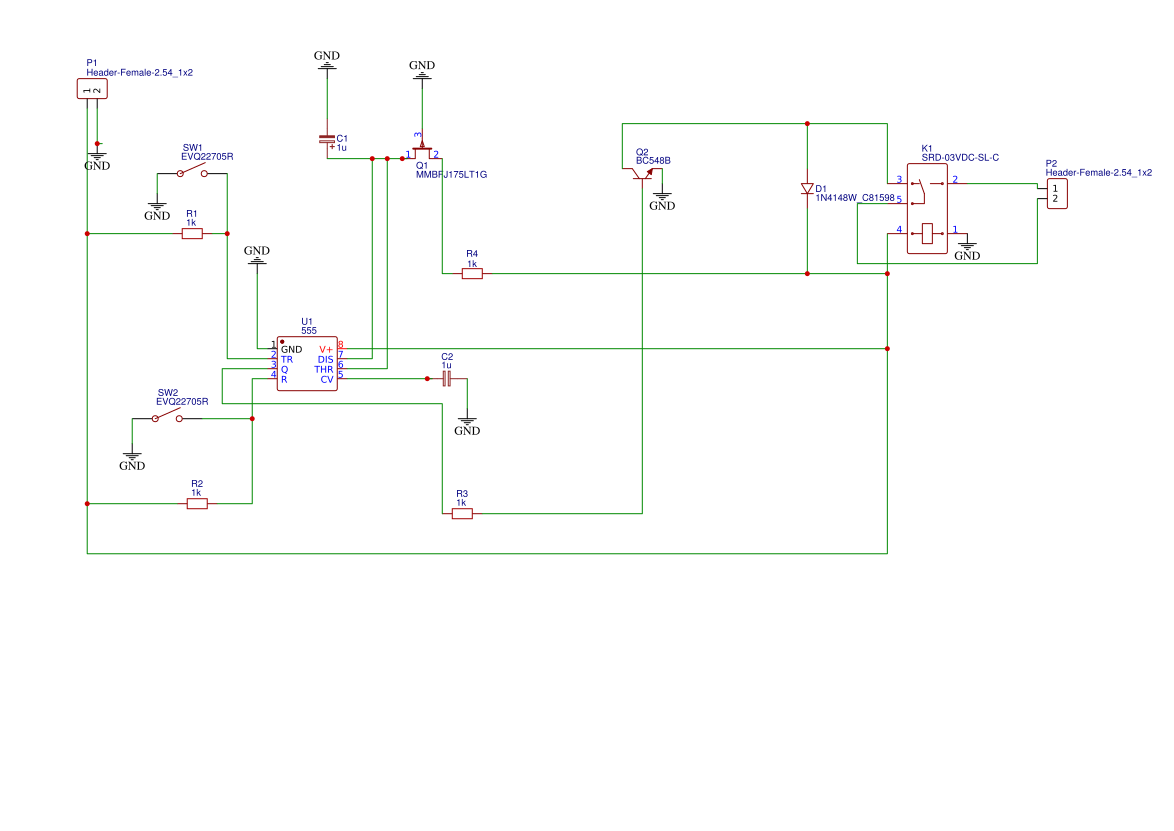Select resistor R2 symbol
Image resolution: width=1174 pixels, height=831 pixels.
(197, 504)
